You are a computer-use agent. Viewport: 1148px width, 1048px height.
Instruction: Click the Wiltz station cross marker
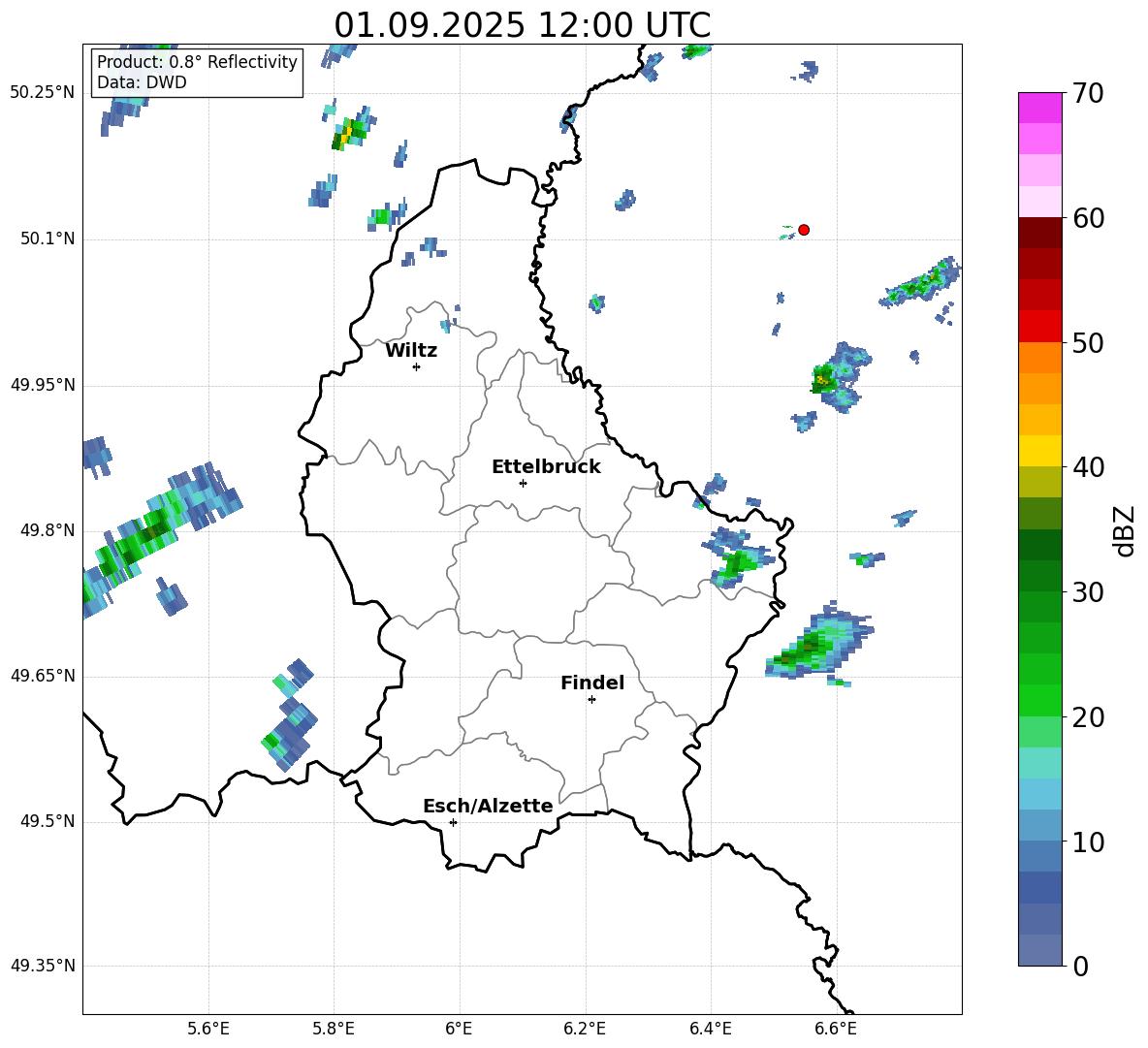pos(417,366)
